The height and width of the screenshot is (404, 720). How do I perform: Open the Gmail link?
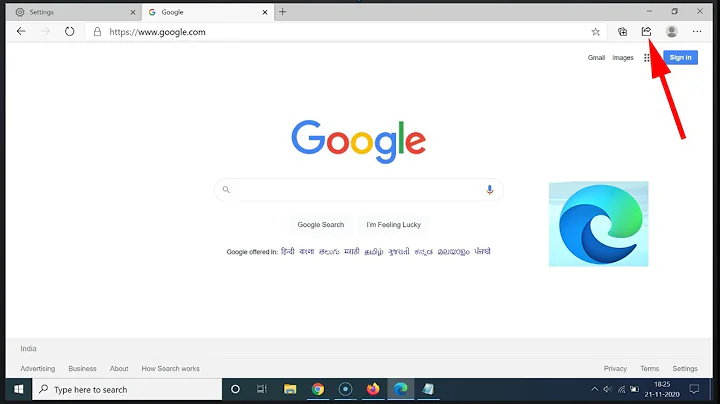pyautogui.click(x=596, y=57)
